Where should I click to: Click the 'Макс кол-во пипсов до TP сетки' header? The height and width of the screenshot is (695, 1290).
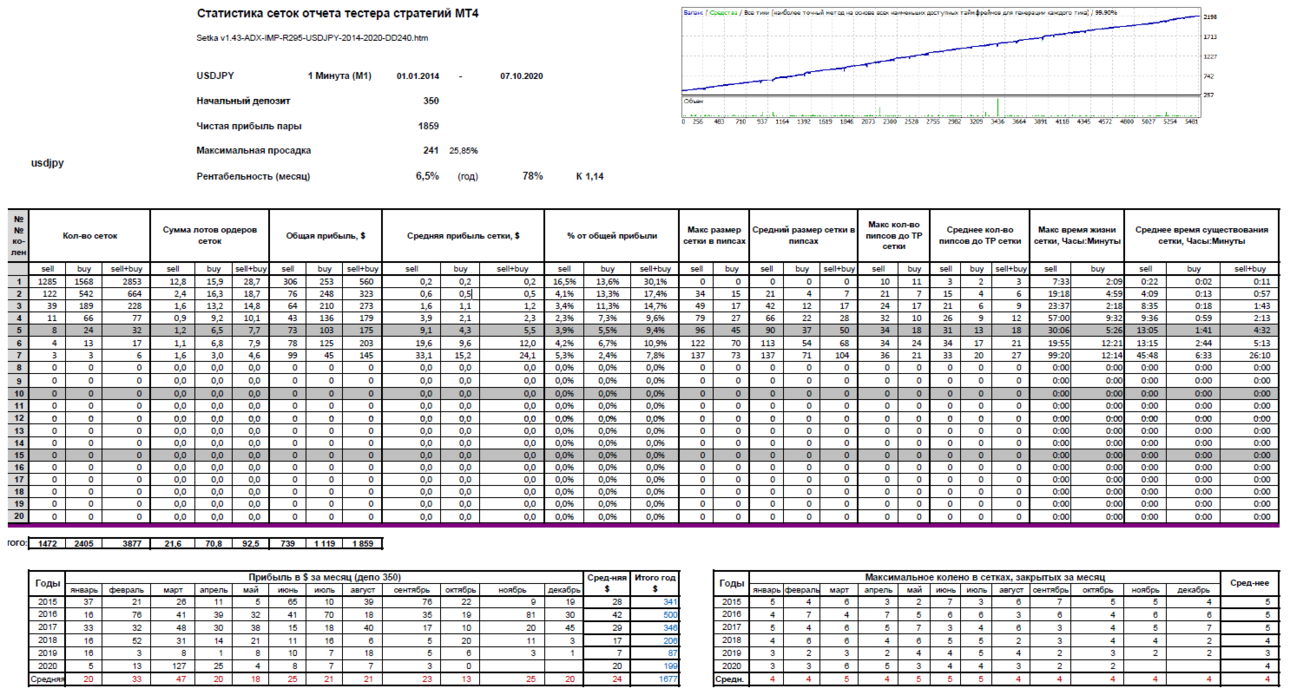(x=894, y=236)
